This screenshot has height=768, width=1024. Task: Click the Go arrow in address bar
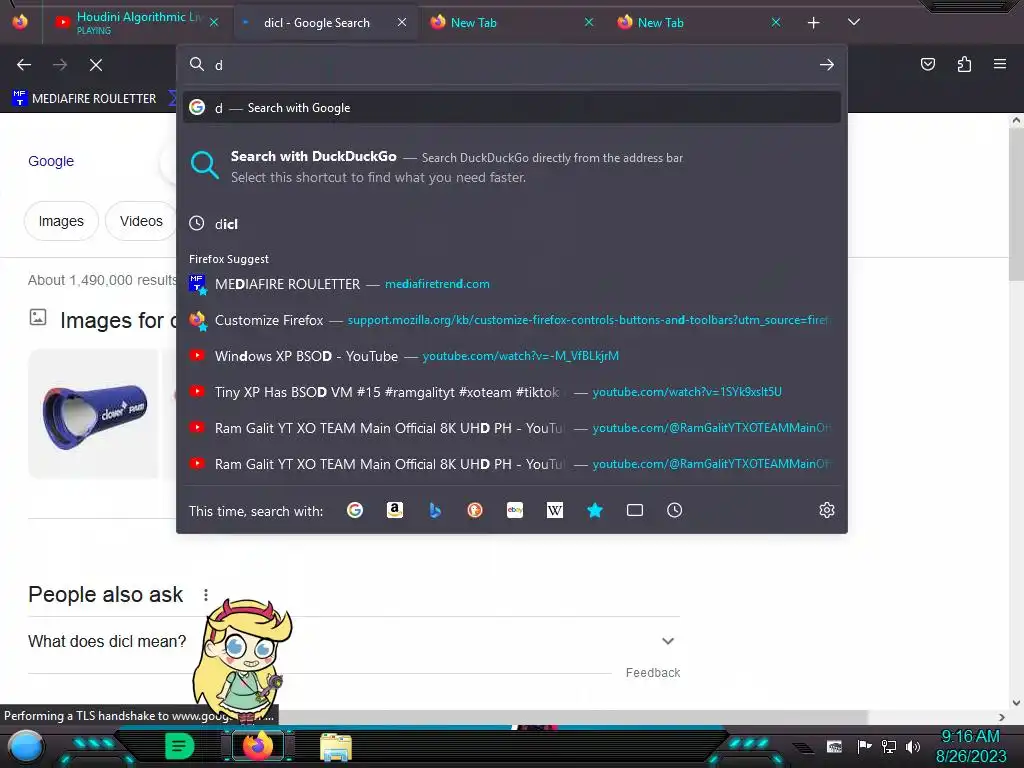click(827, 65)
